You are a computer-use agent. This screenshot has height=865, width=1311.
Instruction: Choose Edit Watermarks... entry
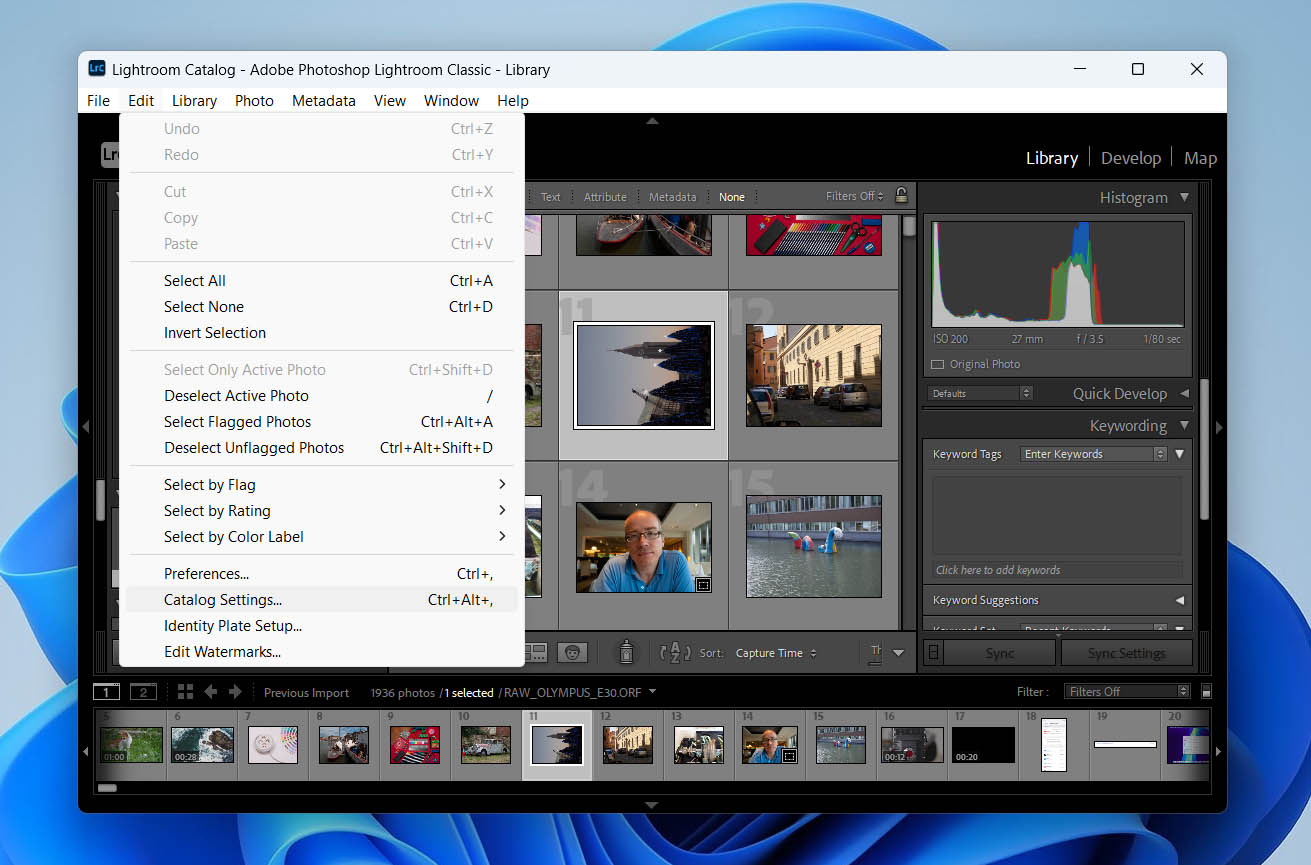tap(322, 652)
